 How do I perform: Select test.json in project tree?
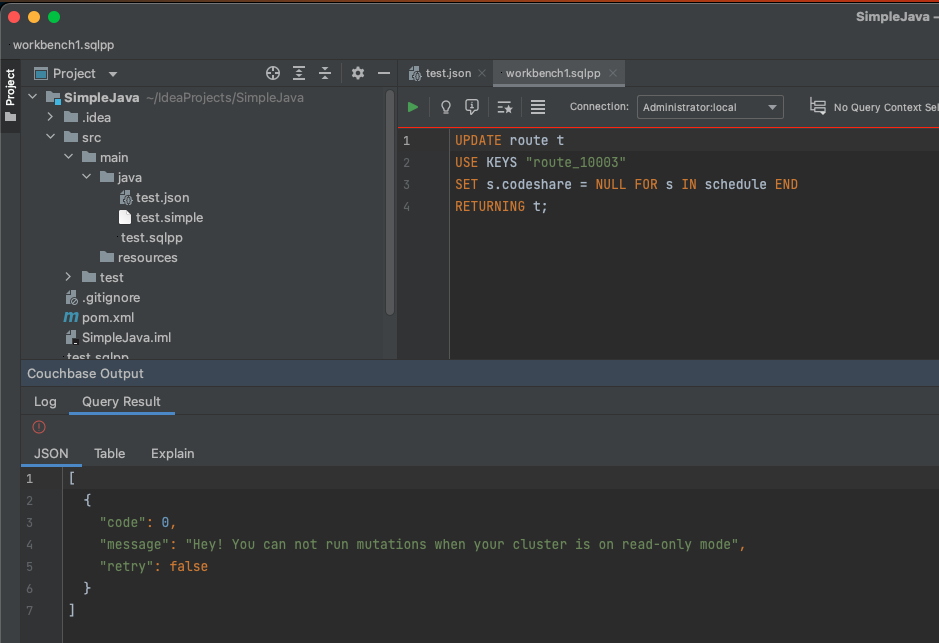click(x=162, y=198)
